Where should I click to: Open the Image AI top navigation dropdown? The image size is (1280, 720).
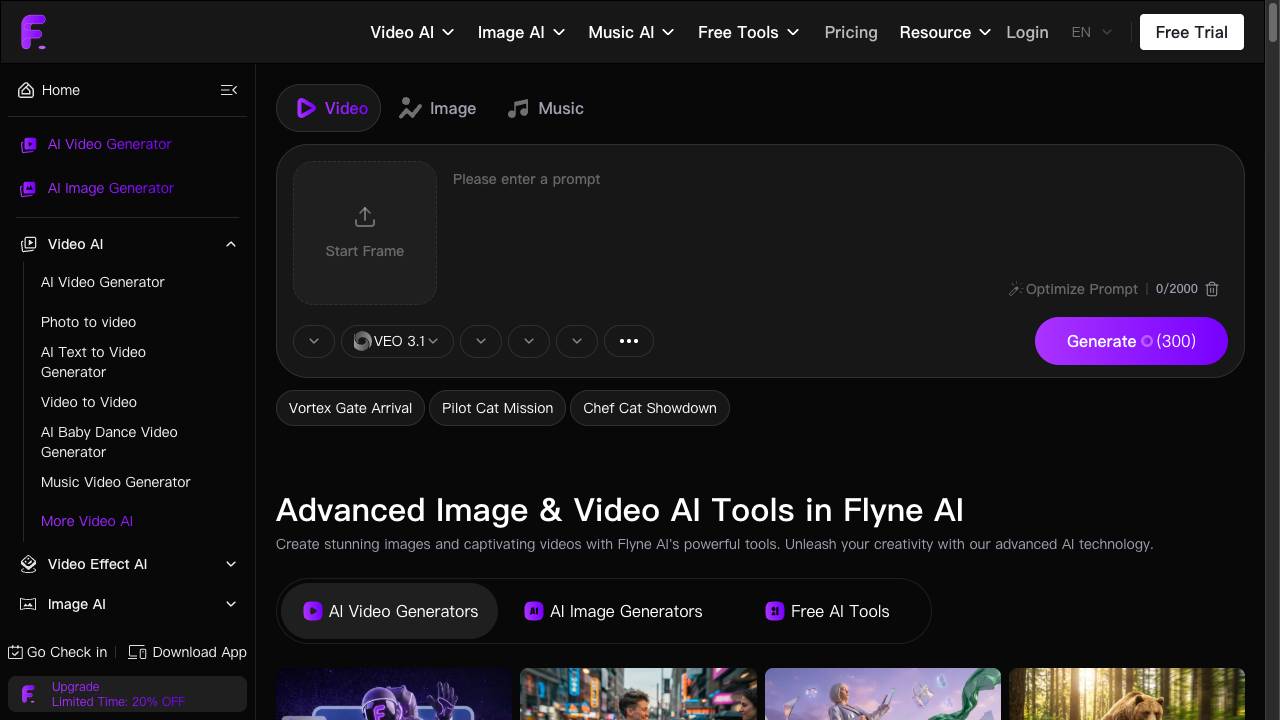(521, 32)
